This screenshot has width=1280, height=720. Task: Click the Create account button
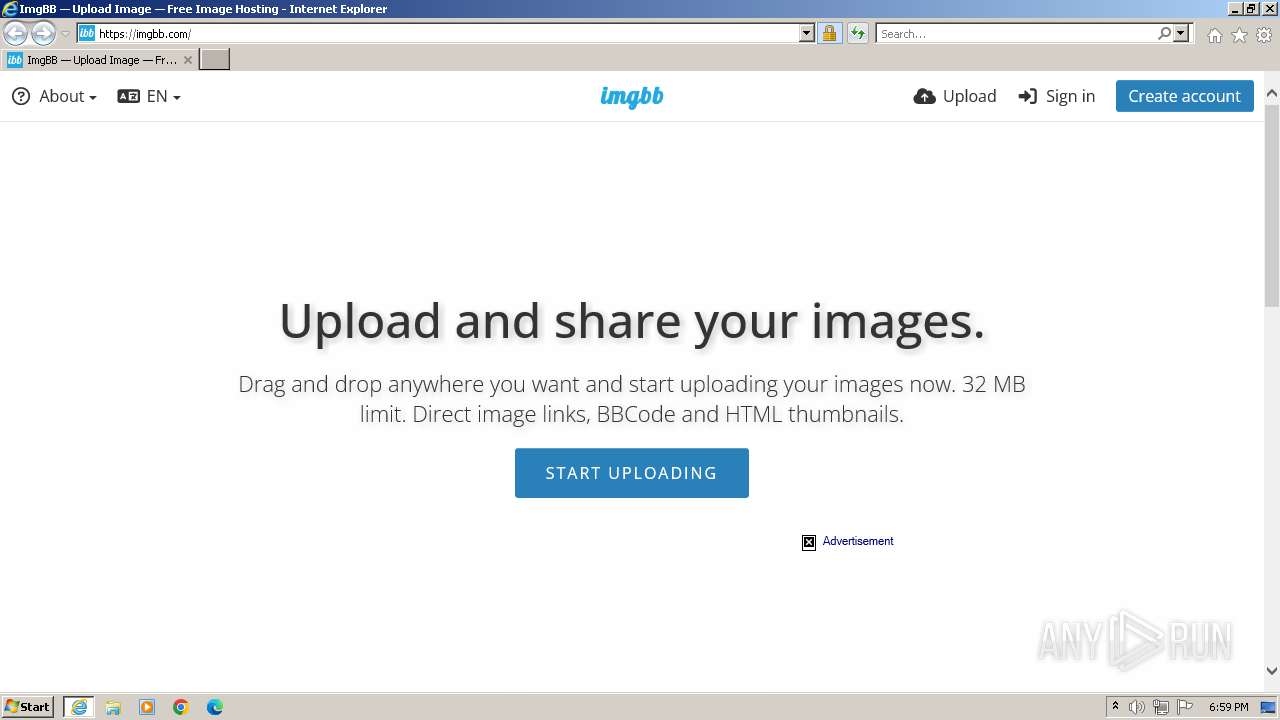pos(1184,96)
